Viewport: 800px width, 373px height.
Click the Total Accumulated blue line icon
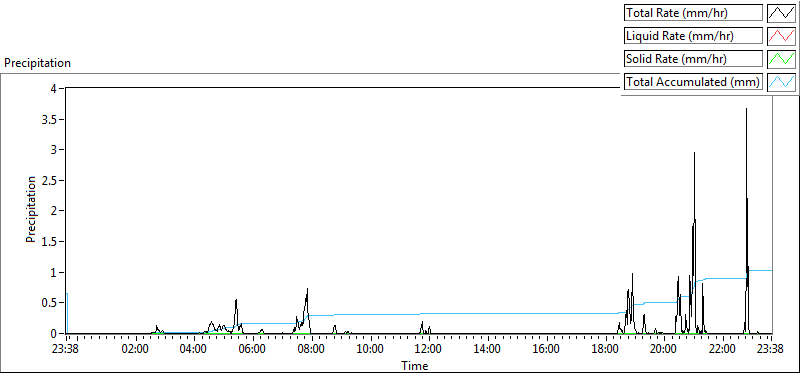782,81
